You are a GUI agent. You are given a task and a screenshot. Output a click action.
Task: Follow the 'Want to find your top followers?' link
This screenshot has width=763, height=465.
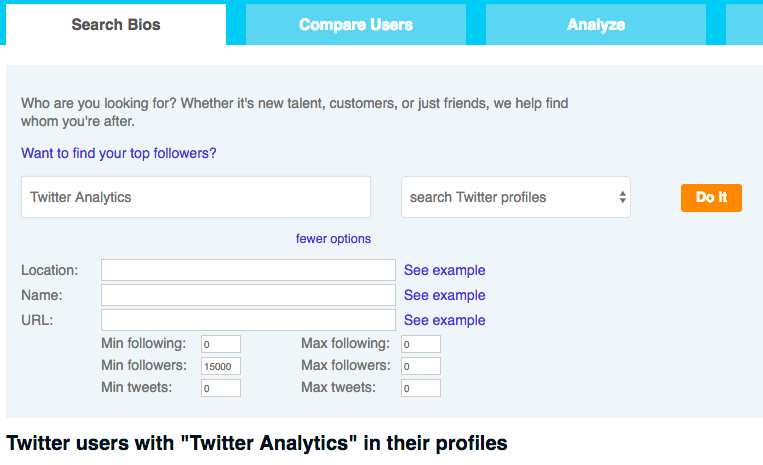coord(119,154)
